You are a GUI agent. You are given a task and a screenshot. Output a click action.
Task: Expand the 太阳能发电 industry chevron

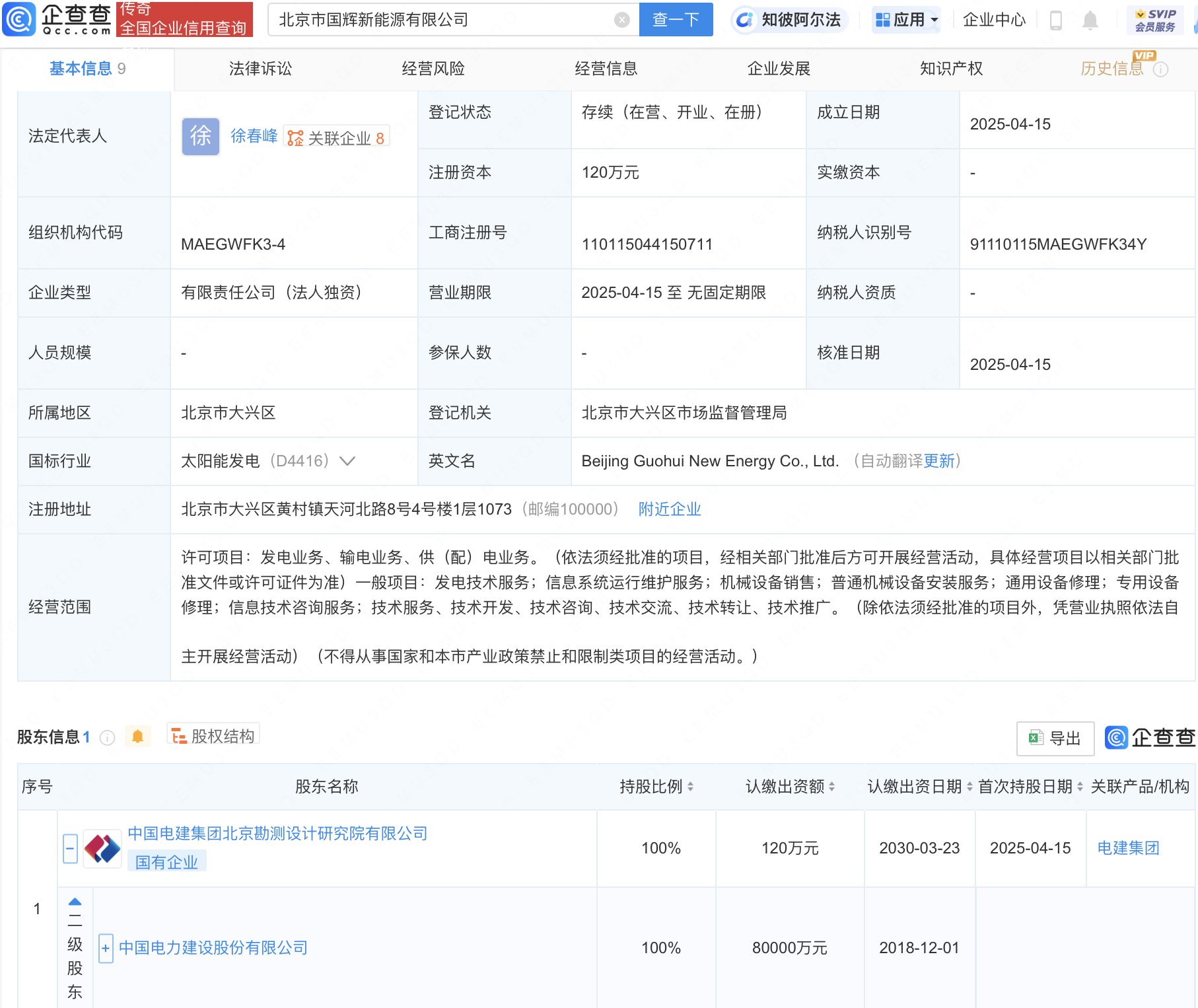(x=347, y=461)
